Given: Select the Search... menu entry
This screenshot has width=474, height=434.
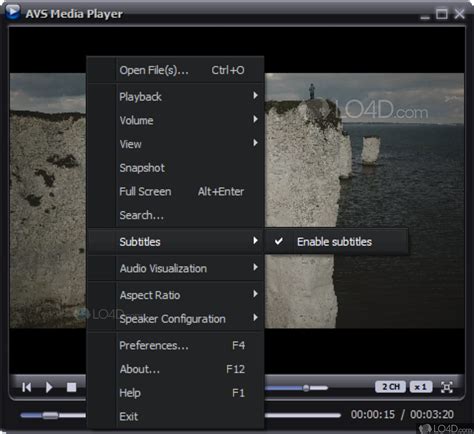Looking at the screenshot, I should (x=176, y=215).
